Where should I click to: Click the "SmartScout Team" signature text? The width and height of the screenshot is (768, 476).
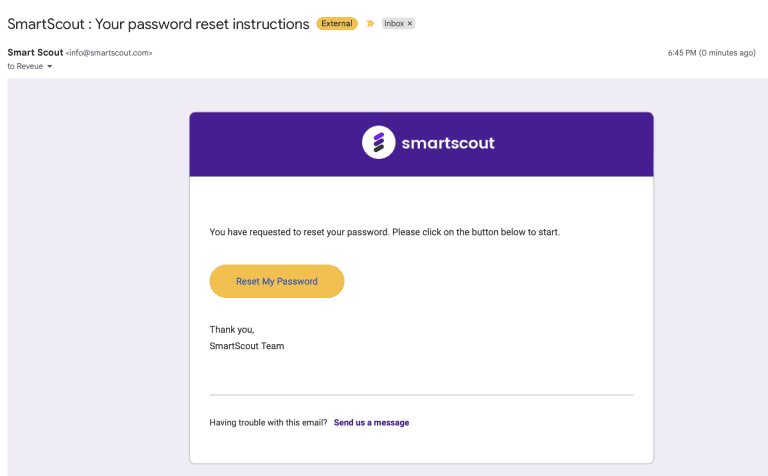pyautogui.click(x=247, y=346)
